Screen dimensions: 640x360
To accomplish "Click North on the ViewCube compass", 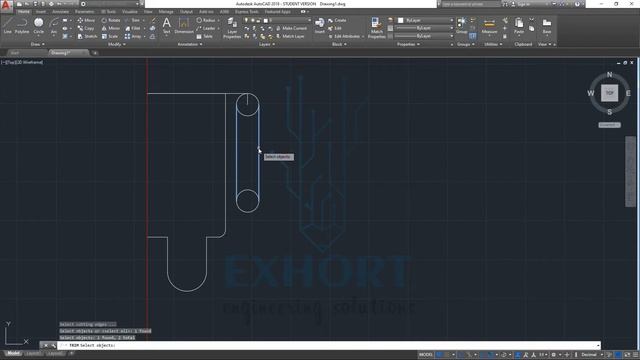I will pyautogui.click(x=609, y=75).
